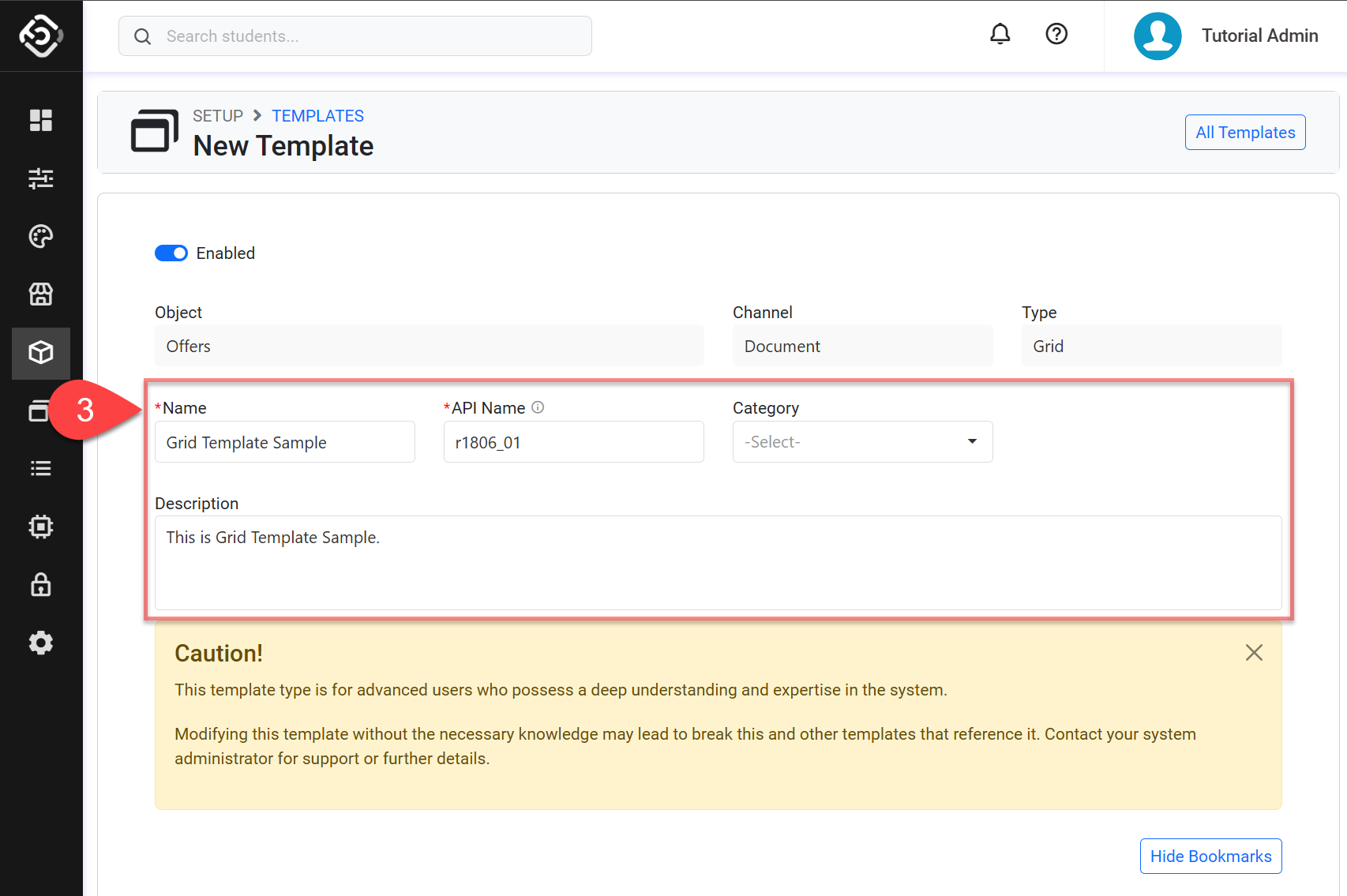Click the help question mark icon
Image resolution: width=1347 pixels, height=896 pixels.
click(1056, 34)
